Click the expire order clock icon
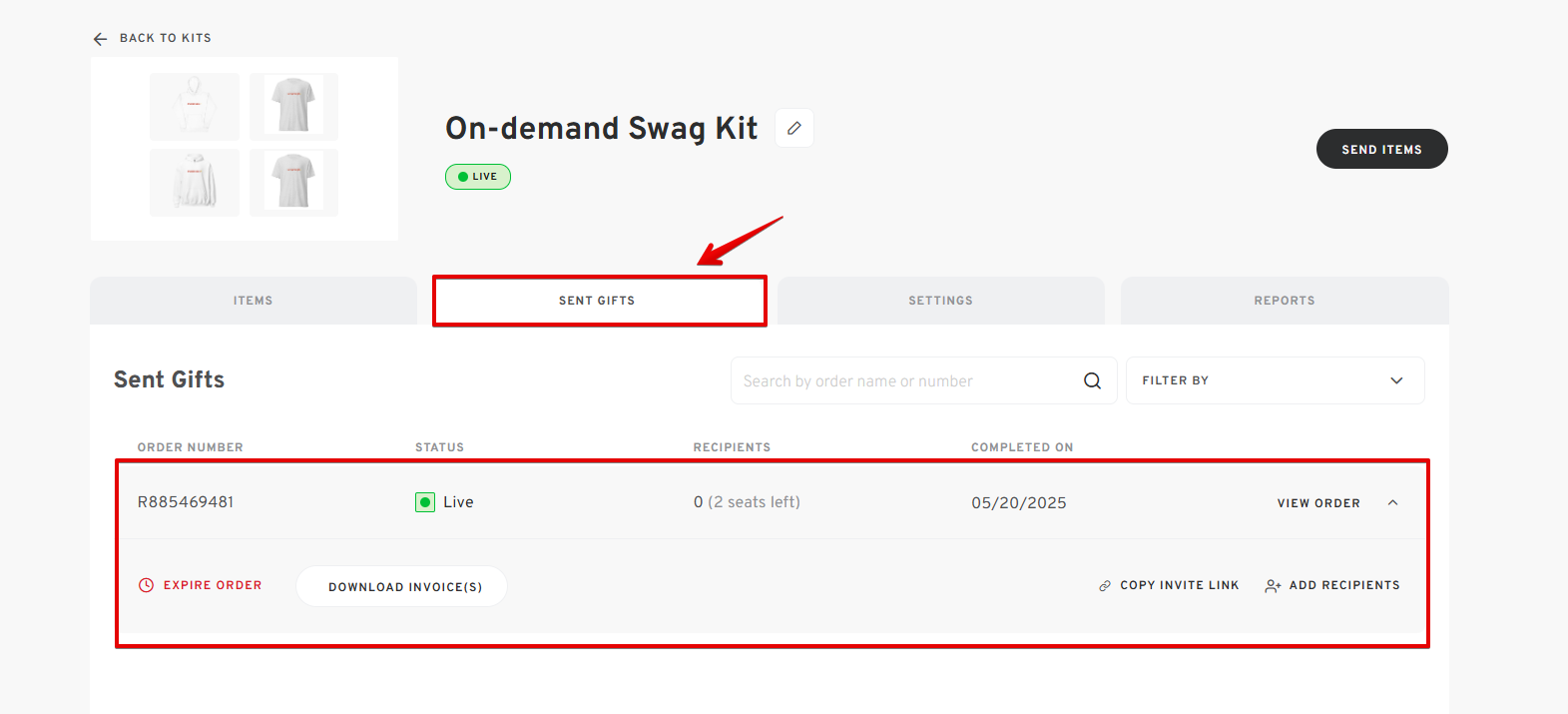This screenshot has width=1568, height=714. pos(146,585)
